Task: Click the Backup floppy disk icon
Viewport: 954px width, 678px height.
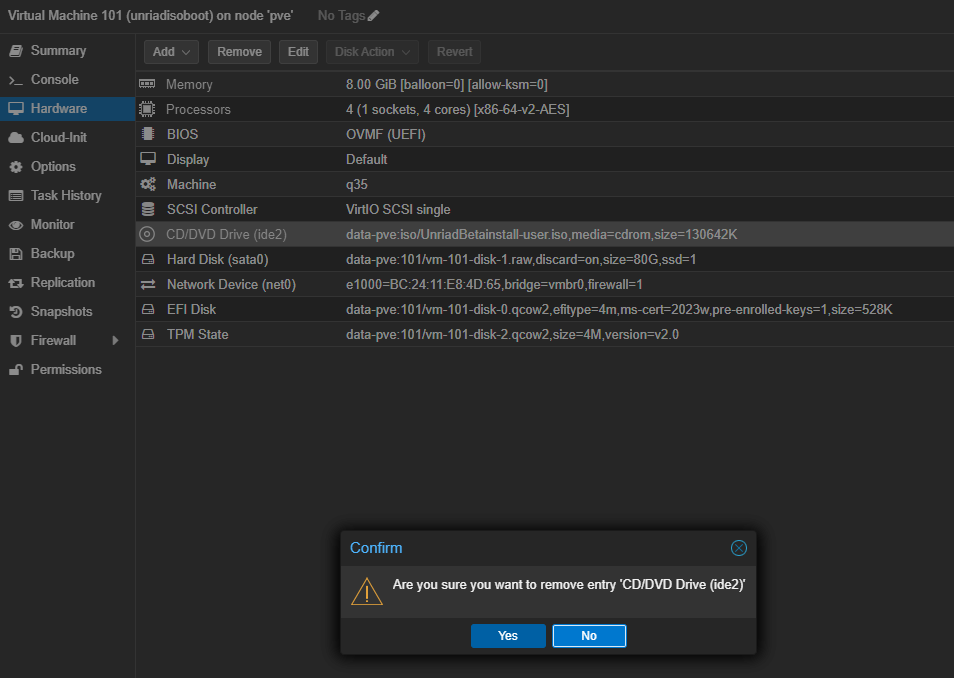Action: 16,254
